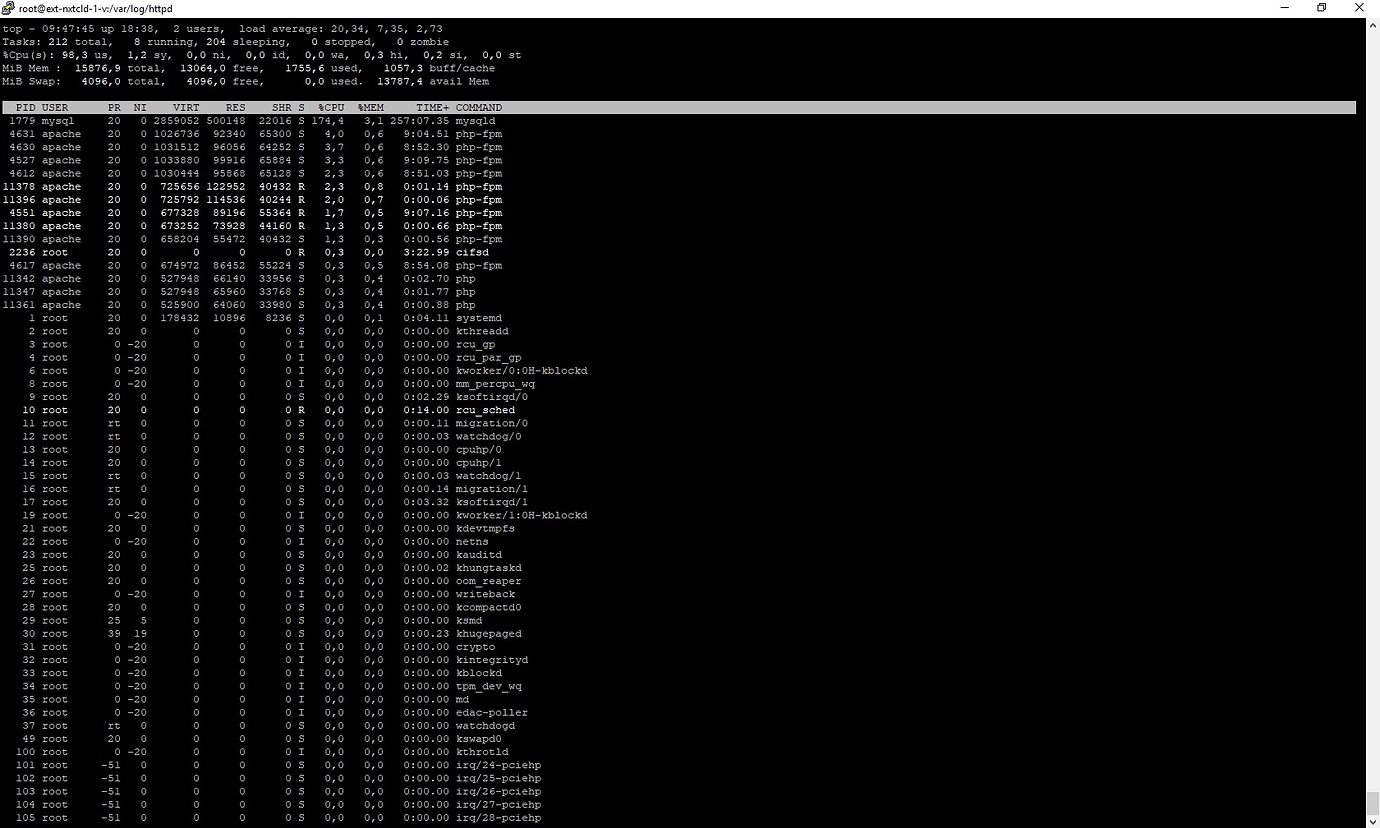
Task: Click the rcu_sched command name
Action: (x=486, y=410)
